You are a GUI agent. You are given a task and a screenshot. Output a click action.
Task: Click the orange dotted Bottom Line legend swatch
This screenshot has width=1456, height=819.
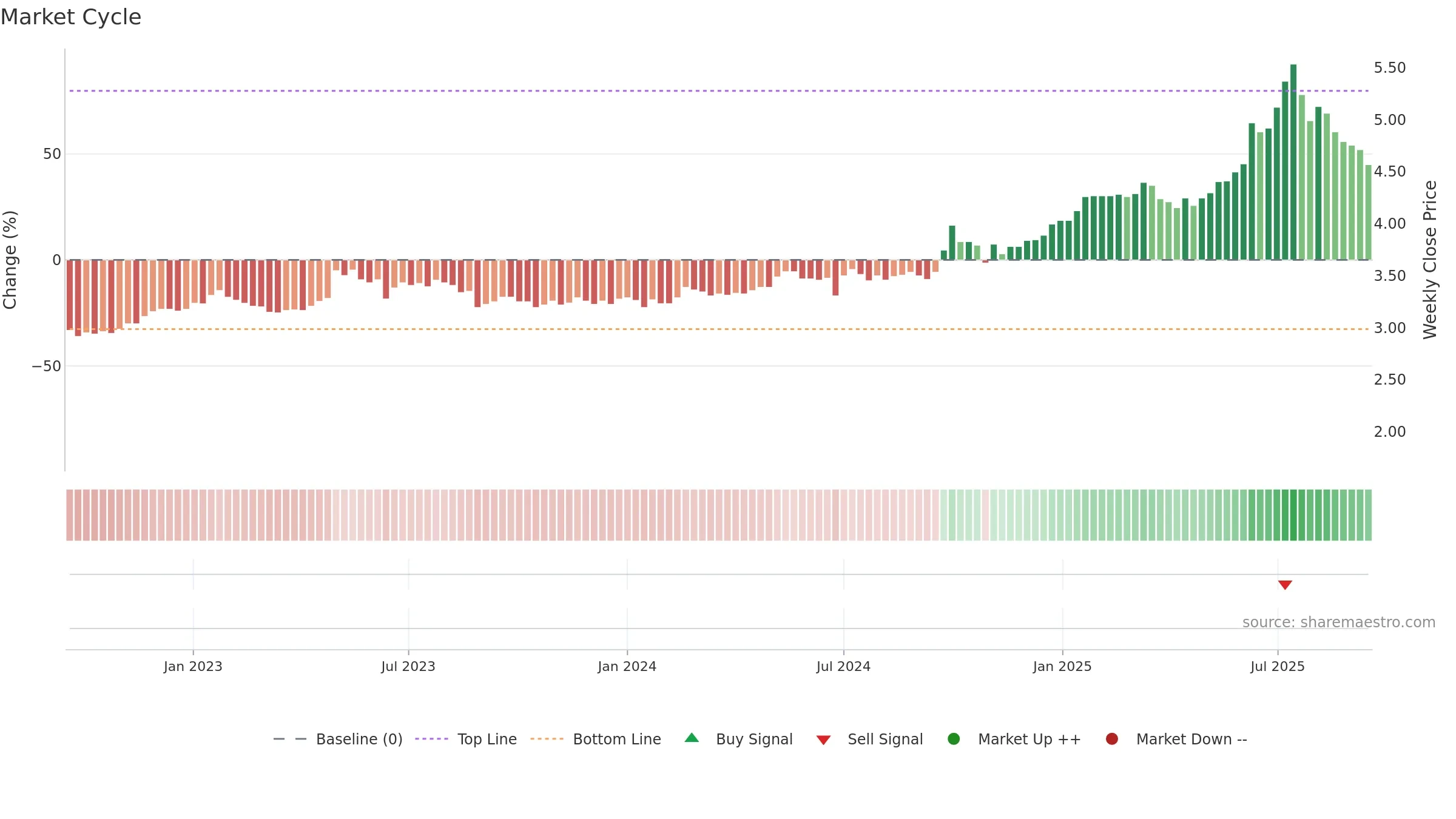(547, 739)
